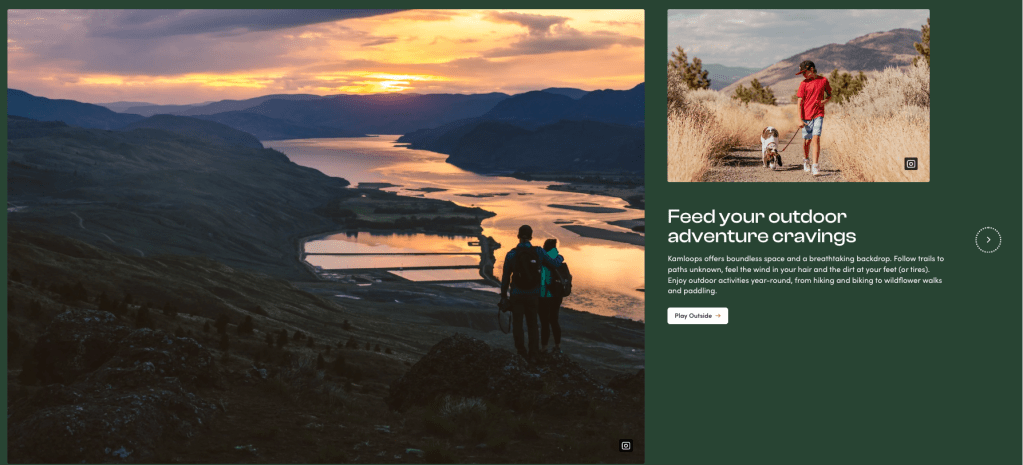Click the Kamloops description paragraph text

tap(806, 275)
